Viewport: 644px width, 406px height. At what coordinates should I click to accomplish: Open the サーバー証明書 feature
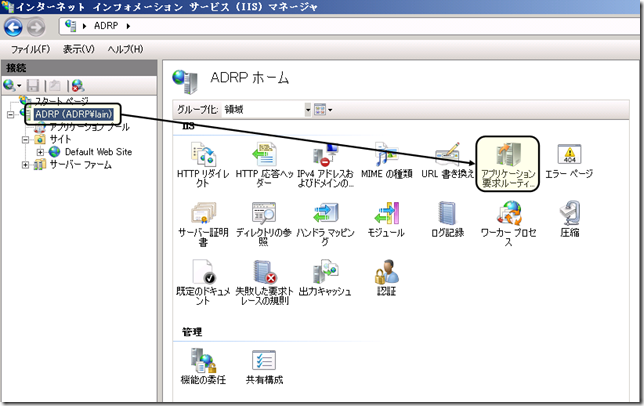pyautogui.click(x=203, y=224)
